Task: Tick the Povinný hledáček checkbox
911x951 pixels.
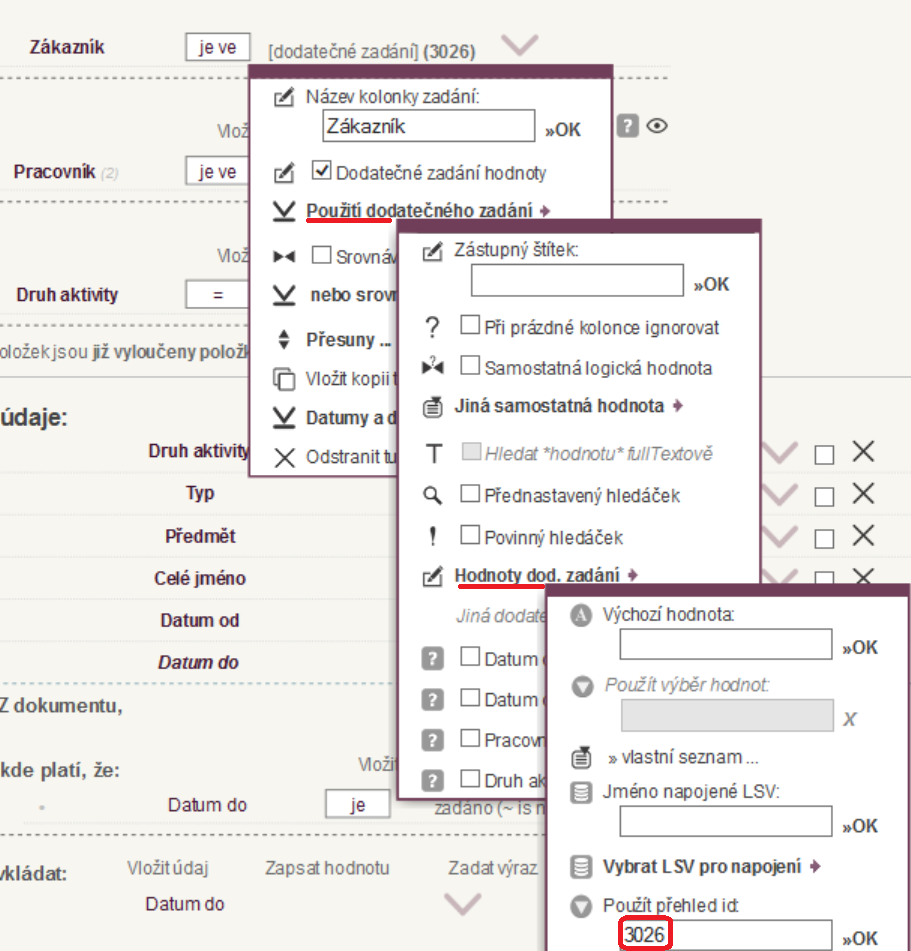Action: [x=469, y=537]
